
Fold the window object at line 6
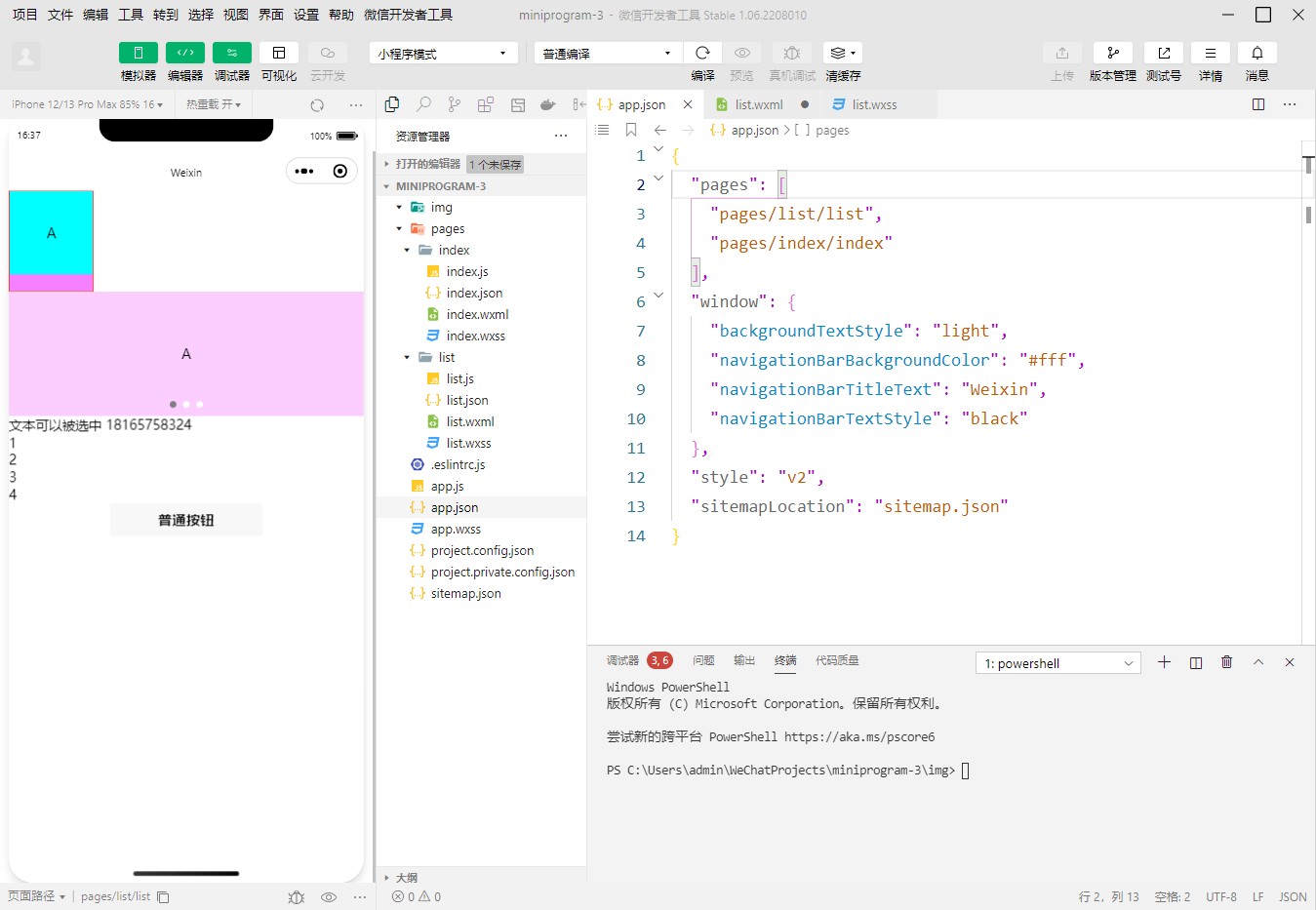click(x=658, y=296)
